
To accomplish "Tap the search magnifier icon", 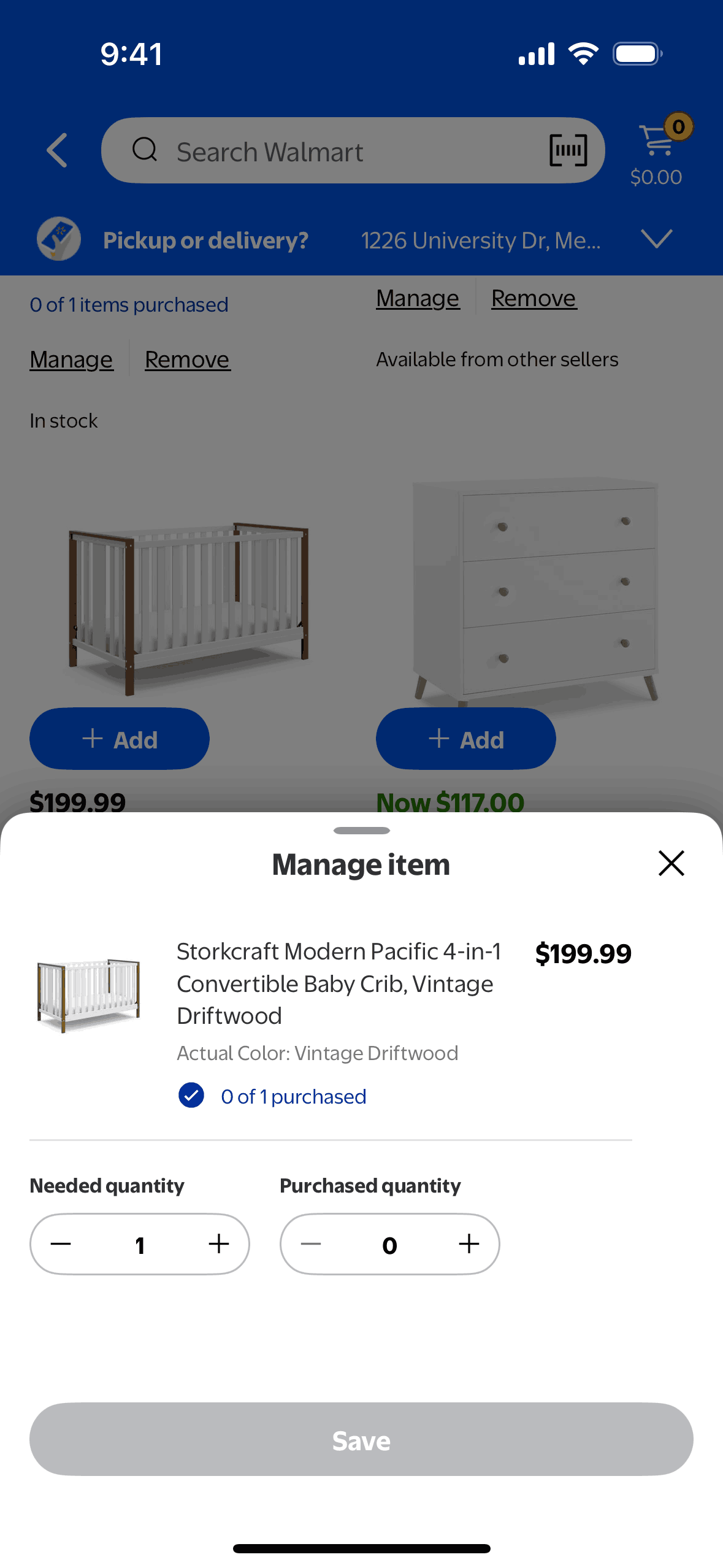I will coord(145,150).
